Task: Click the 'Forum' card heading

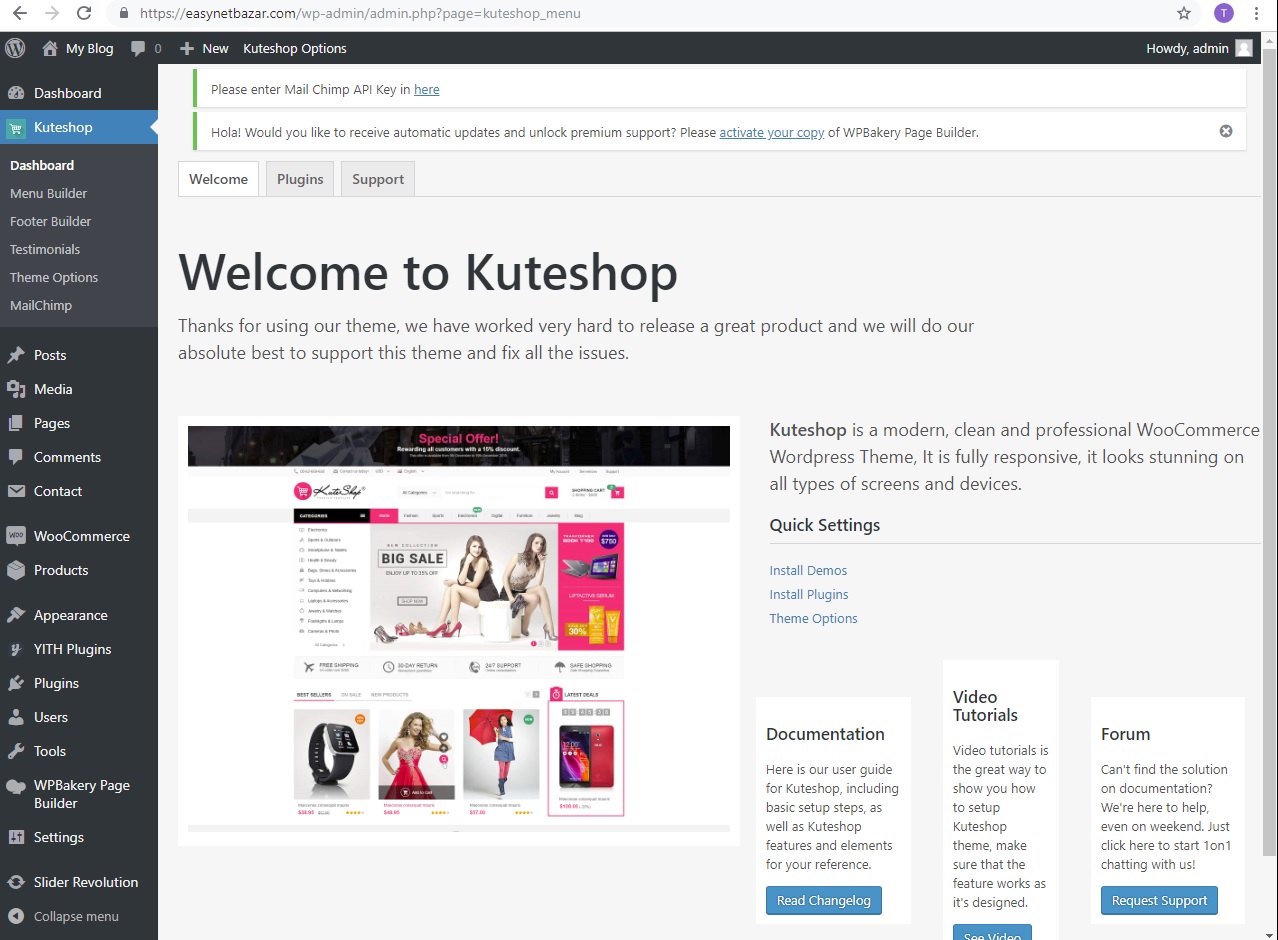Action: (1125, 734)
